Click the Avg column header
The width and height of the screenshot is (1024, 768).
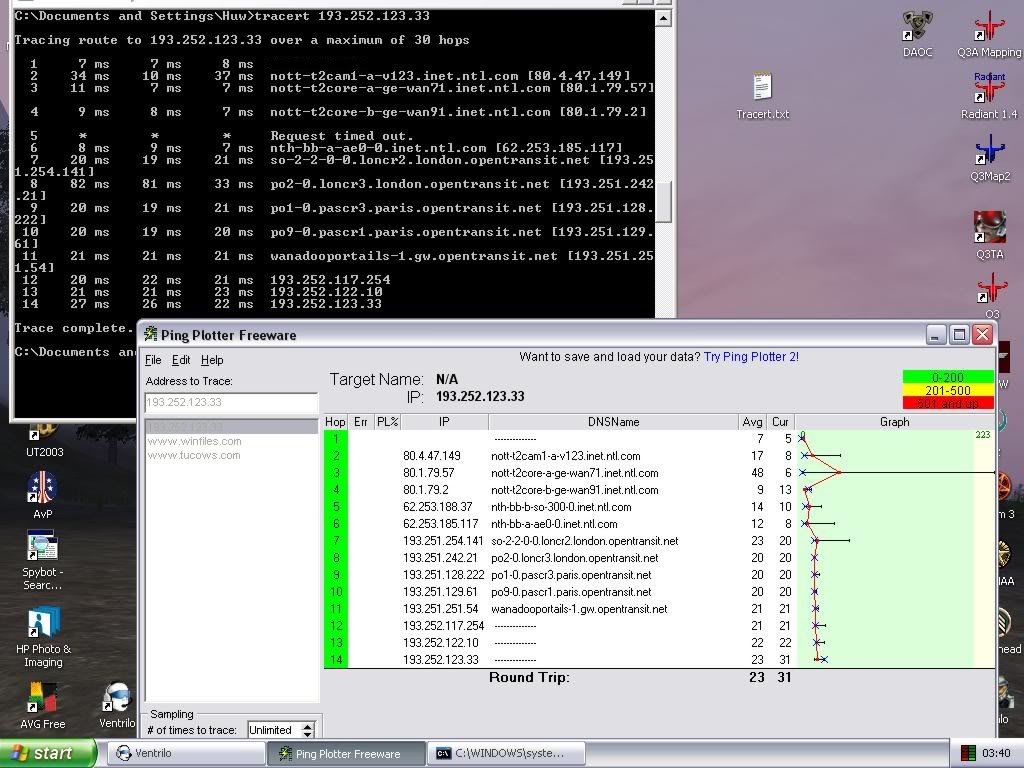[752, 422]
